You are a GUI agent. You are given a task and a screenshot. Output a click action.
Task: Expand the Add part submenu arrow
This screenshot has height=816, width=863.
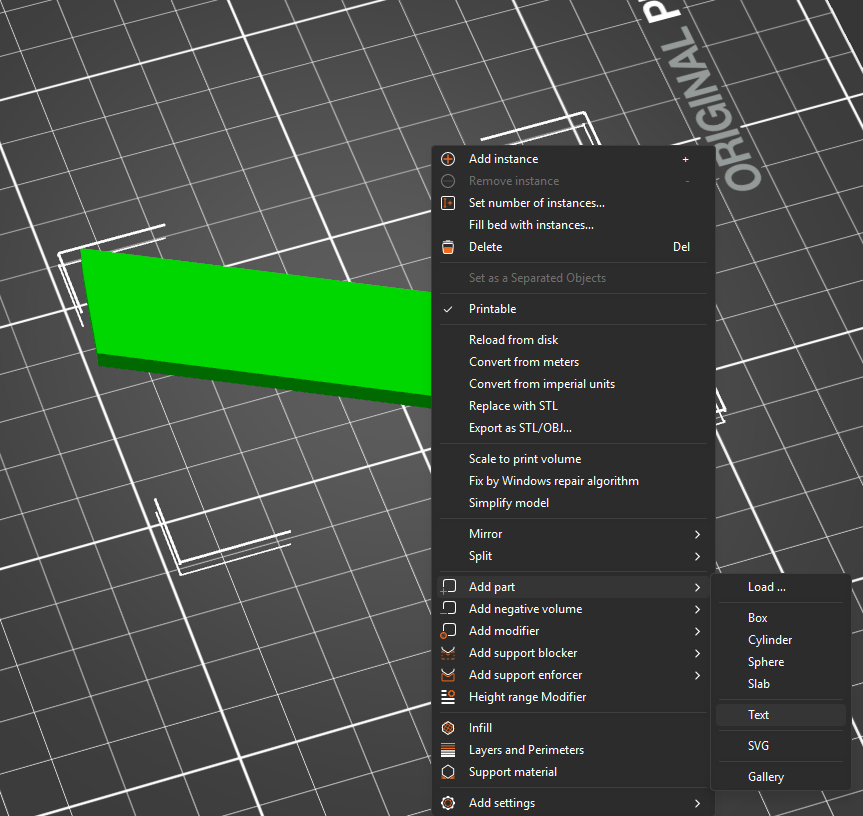tap(697, 587)
